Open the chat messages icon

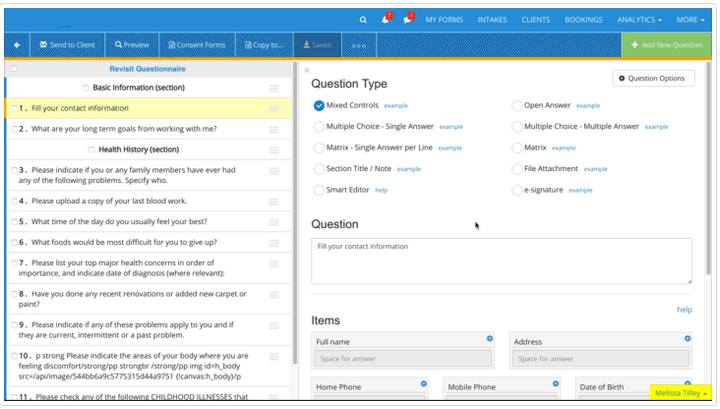point(408,19)
